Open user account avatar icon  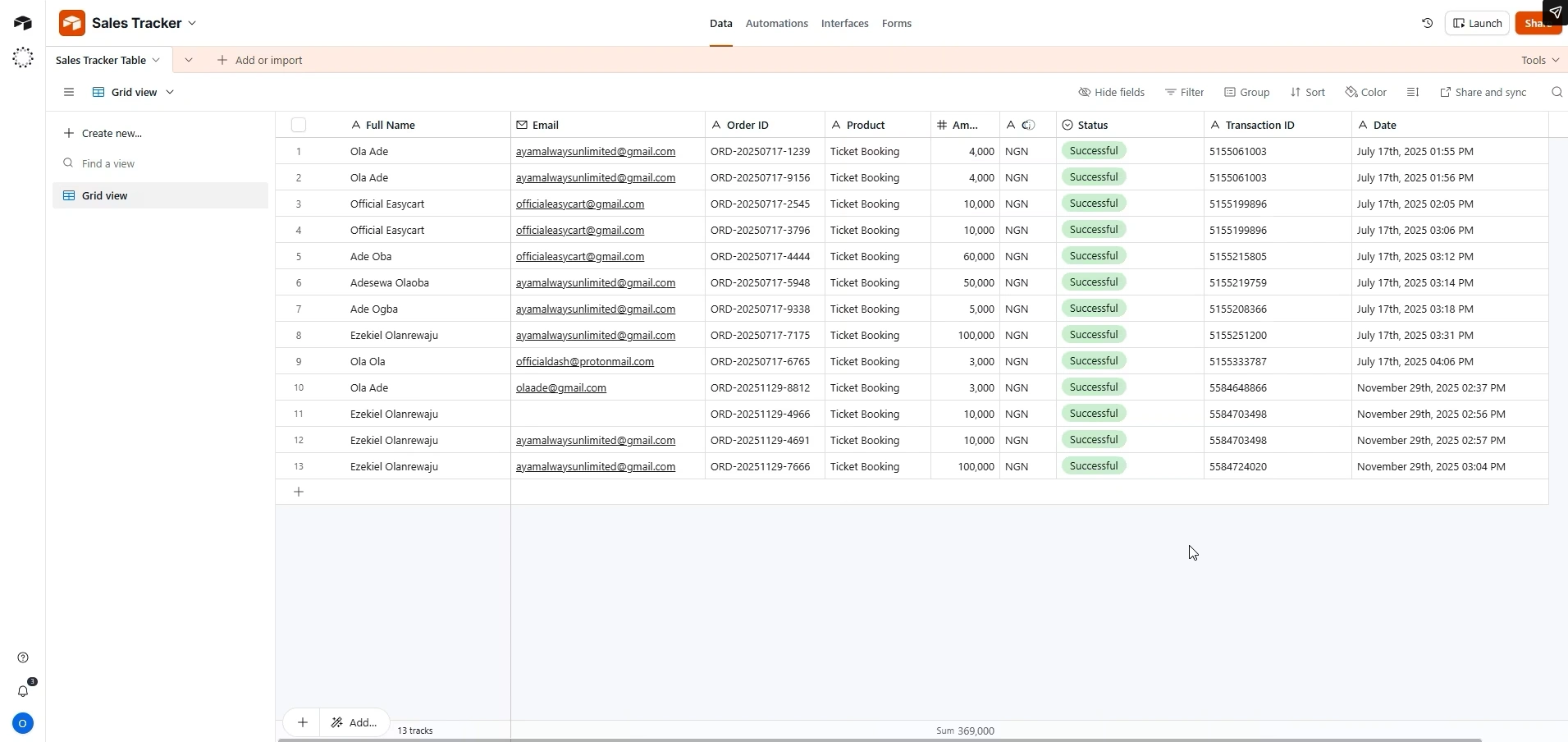(23, 724)
